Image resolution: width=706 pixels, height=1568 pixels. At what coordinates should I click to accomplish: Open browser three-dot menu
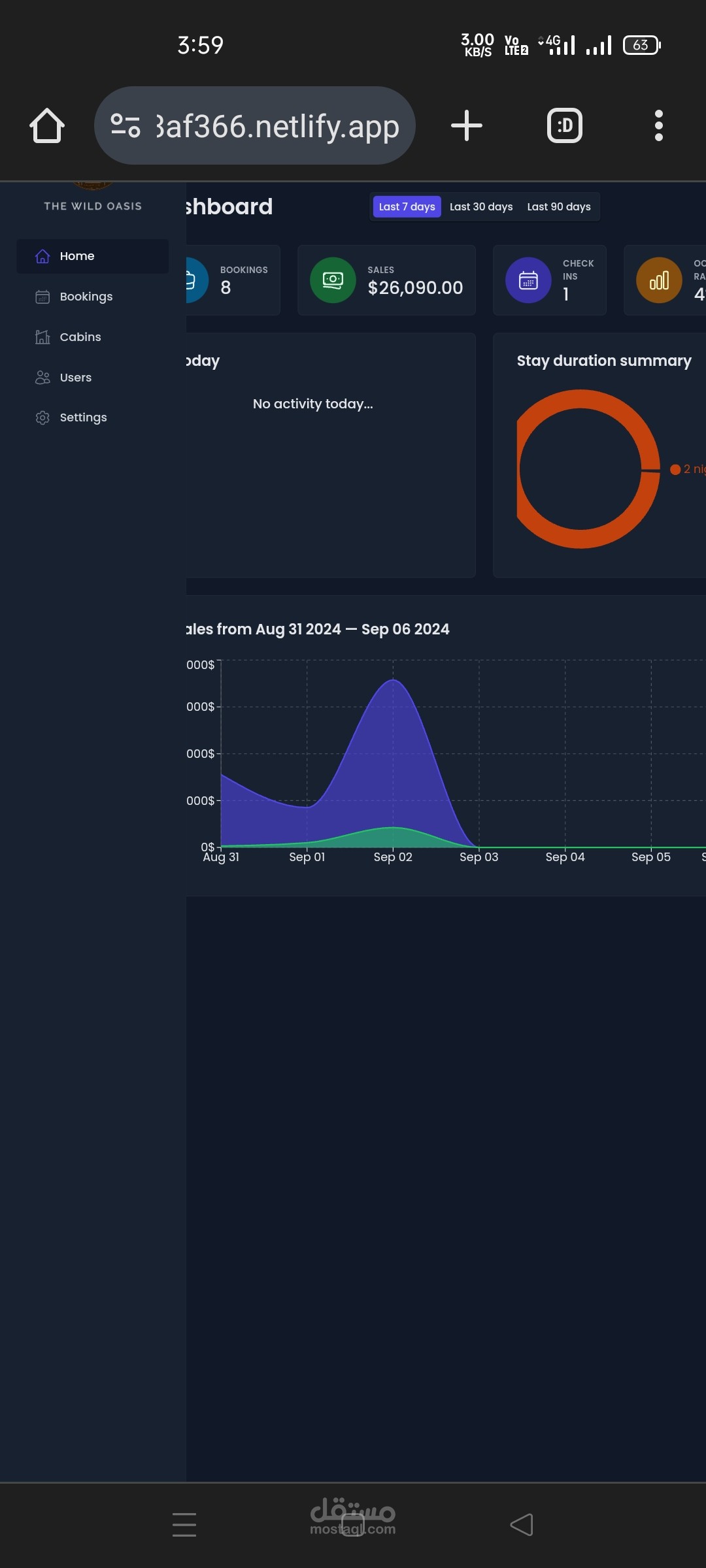tap(659, 125)
